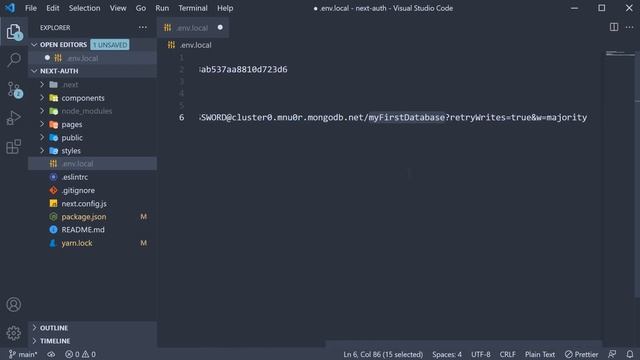The image size is (640, 360).
Task: Split the editor to the right
Action: (613, 27)
